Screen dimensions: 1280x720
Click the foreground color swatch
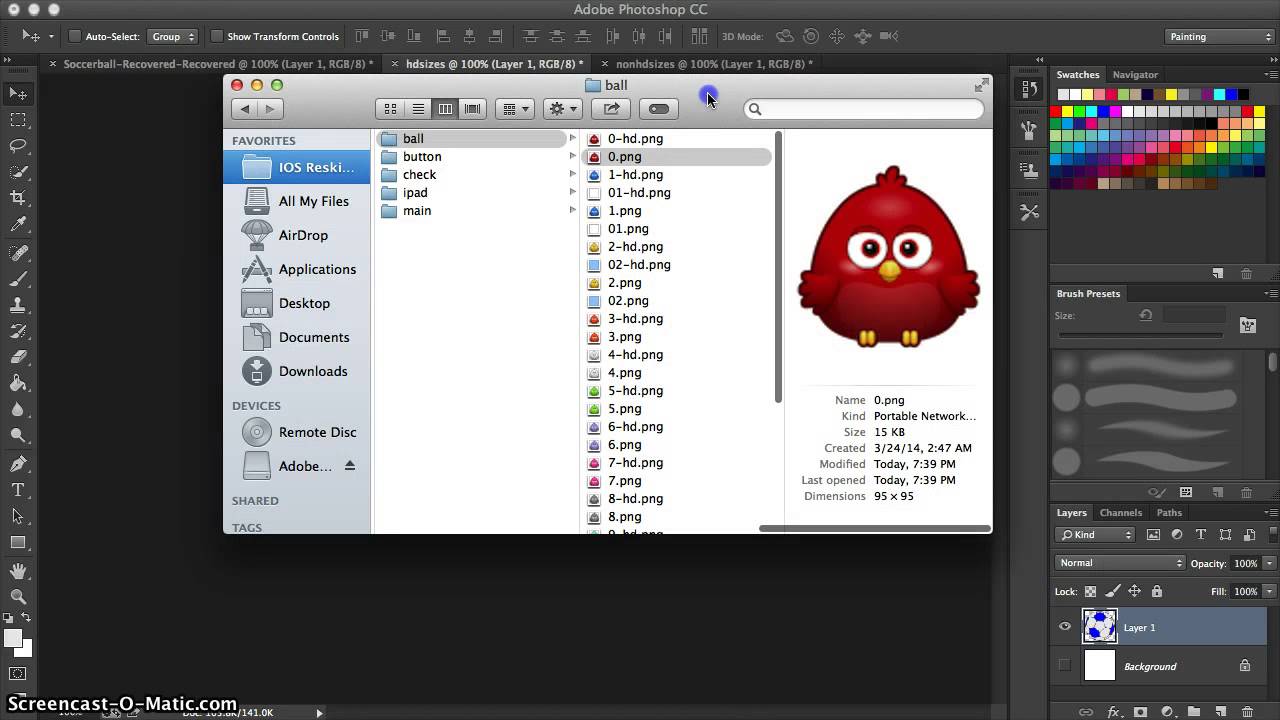pos(13,638)
